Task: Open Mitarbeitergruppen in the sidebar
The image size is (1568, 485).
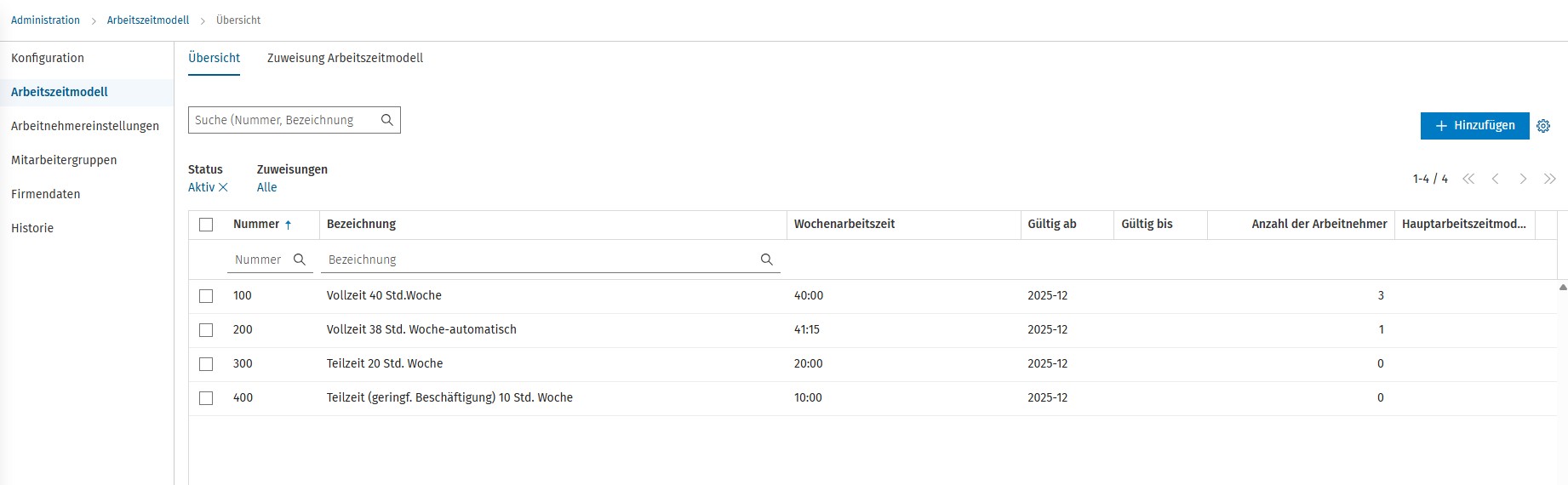Action: (x=64, y=160)
